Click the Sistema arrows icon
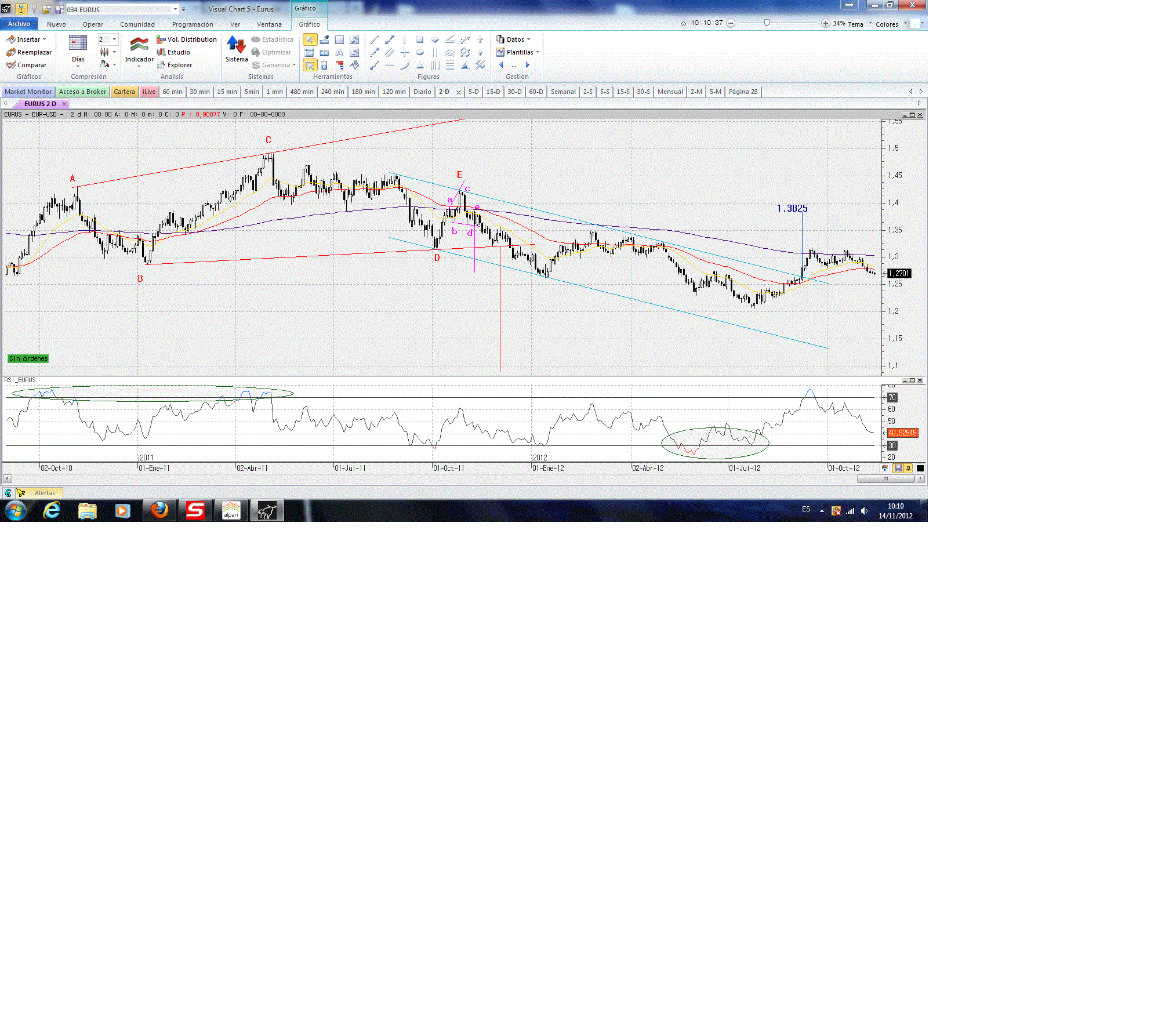Screen dimensions: 1176x1009 pyautogui.click(x=236, y=45)
